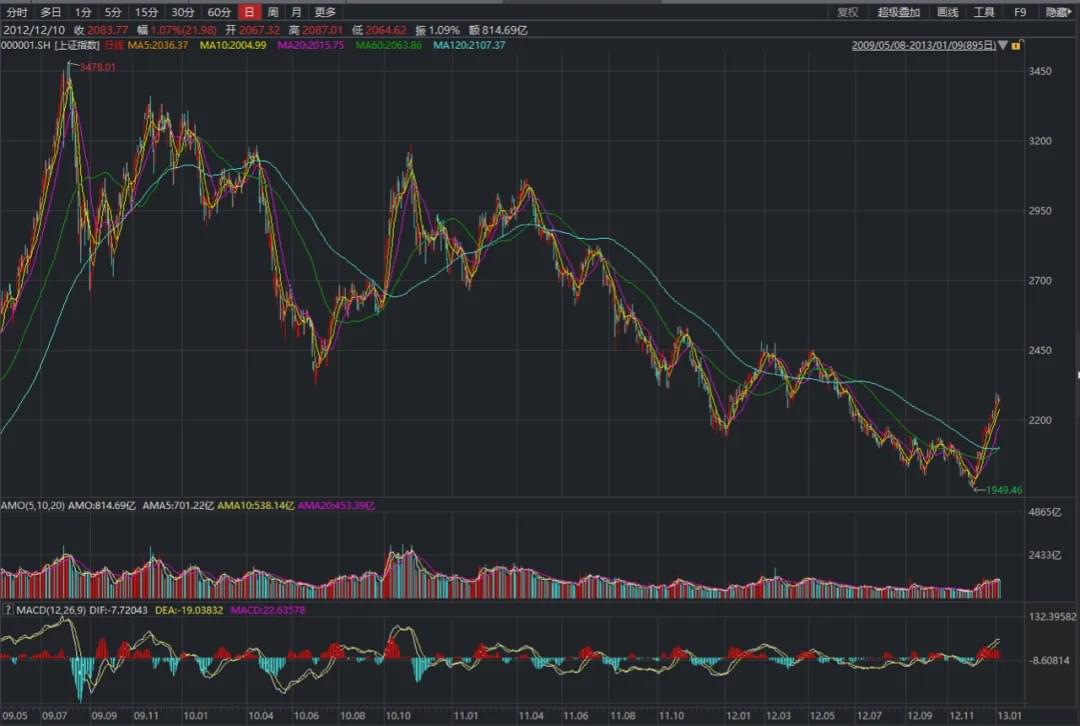Collapse side panel with 隐藏 arrow
1080x726 pixels.
[1059, 12]
